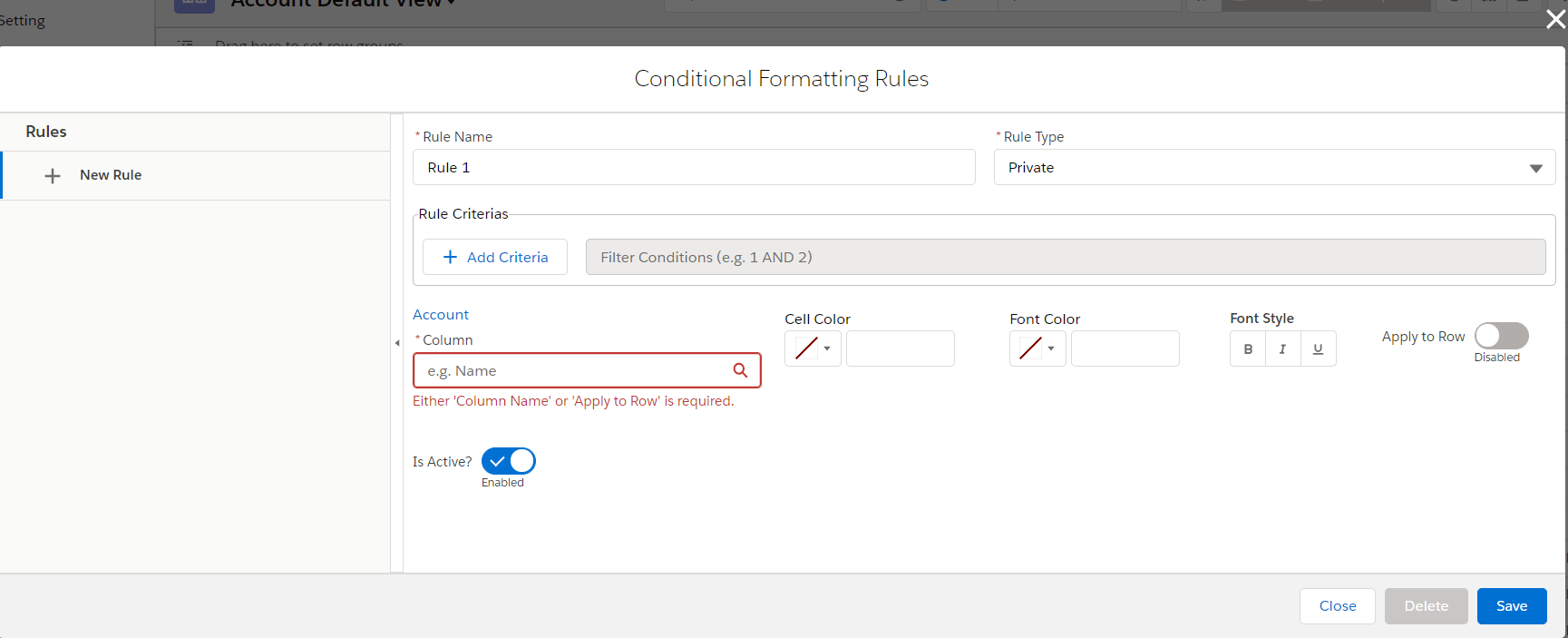Click the Bold font style icon

[x=1248, y=348]
